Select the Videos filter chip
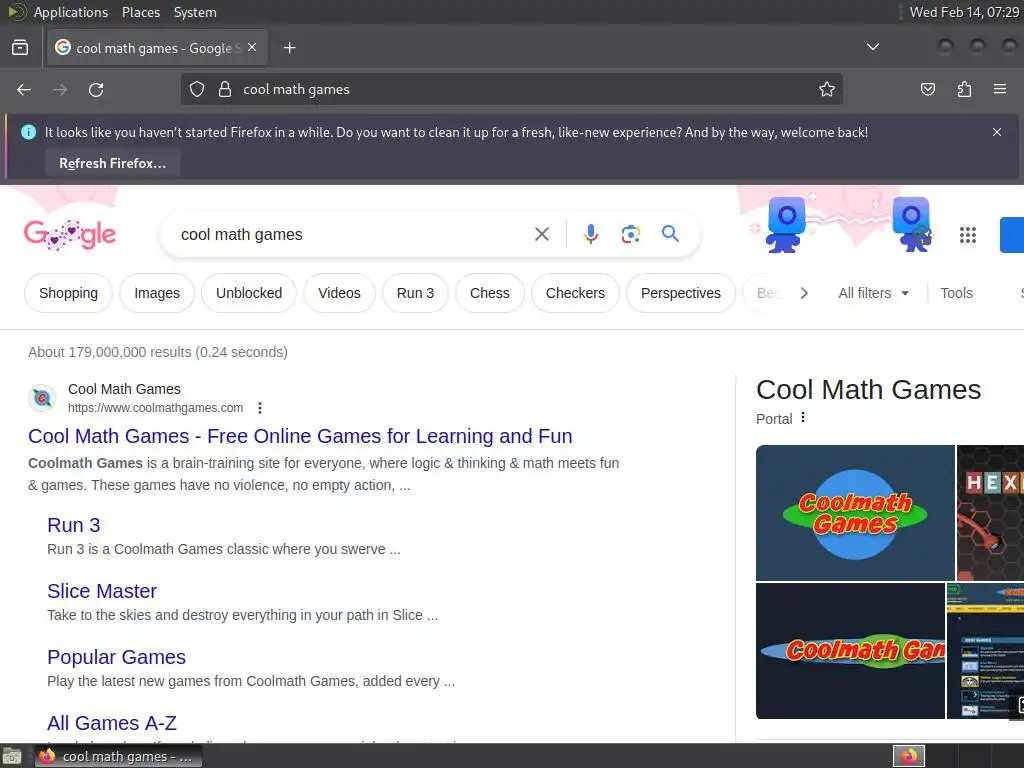 click(339, 293)
